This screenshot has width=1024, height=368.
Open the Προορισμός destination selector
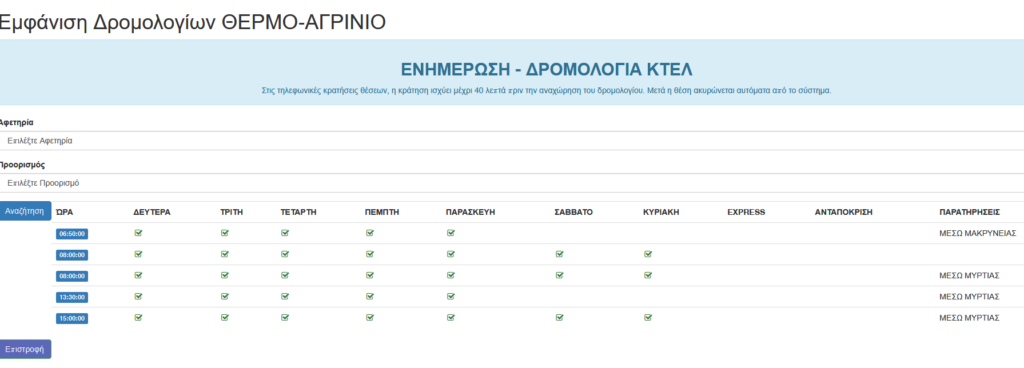click(x=512, y=183)
